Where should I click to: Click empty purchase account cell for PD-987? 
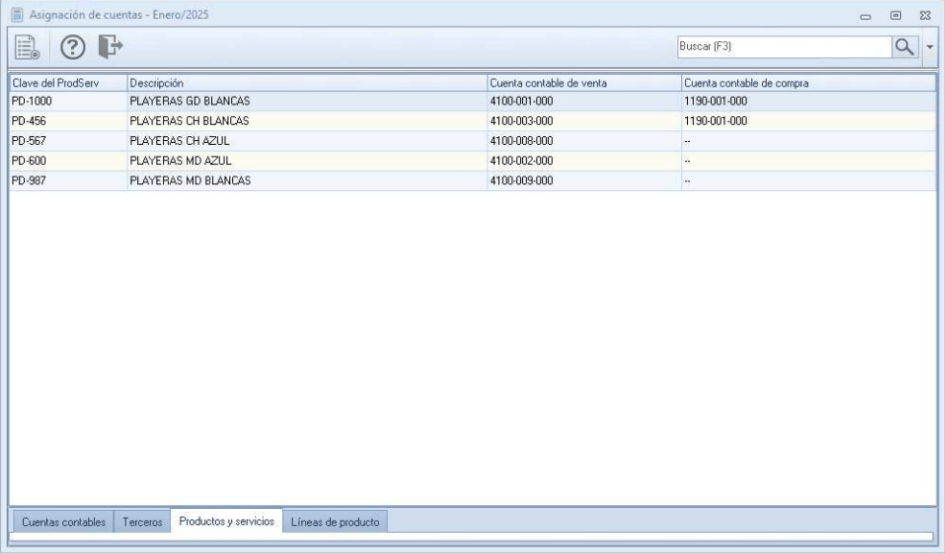808,181
